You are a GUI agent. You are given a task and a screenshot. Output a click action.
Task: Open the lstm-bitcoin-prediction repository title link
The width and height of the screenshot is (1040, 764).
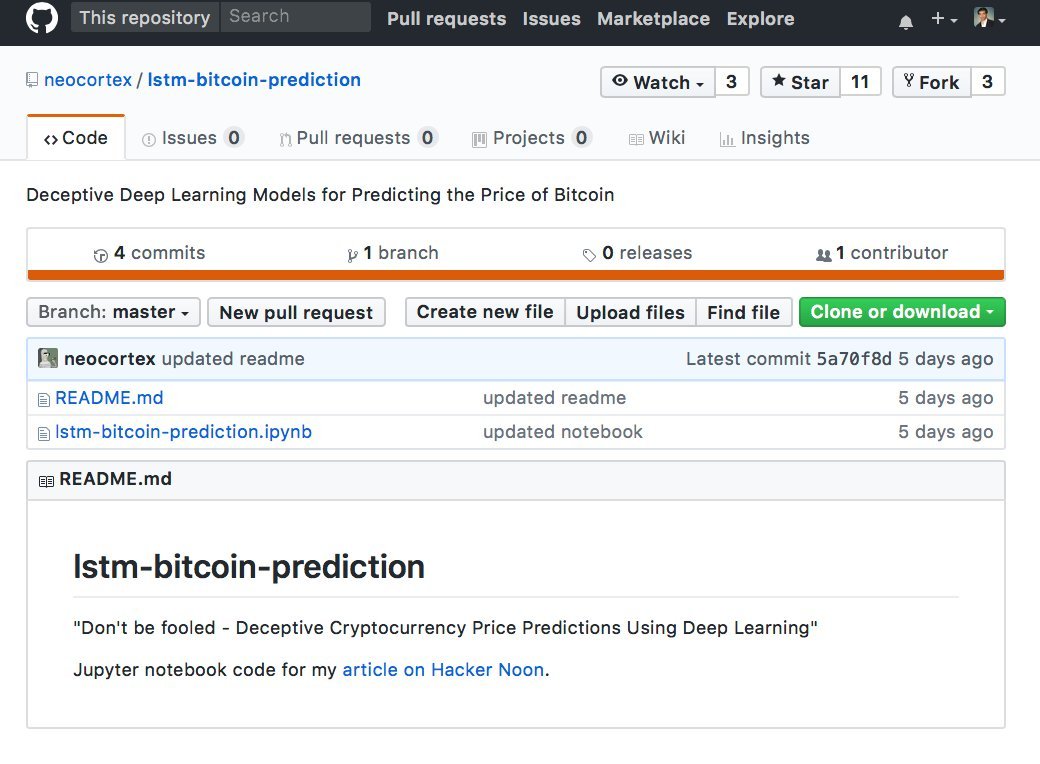pos(254,80)
